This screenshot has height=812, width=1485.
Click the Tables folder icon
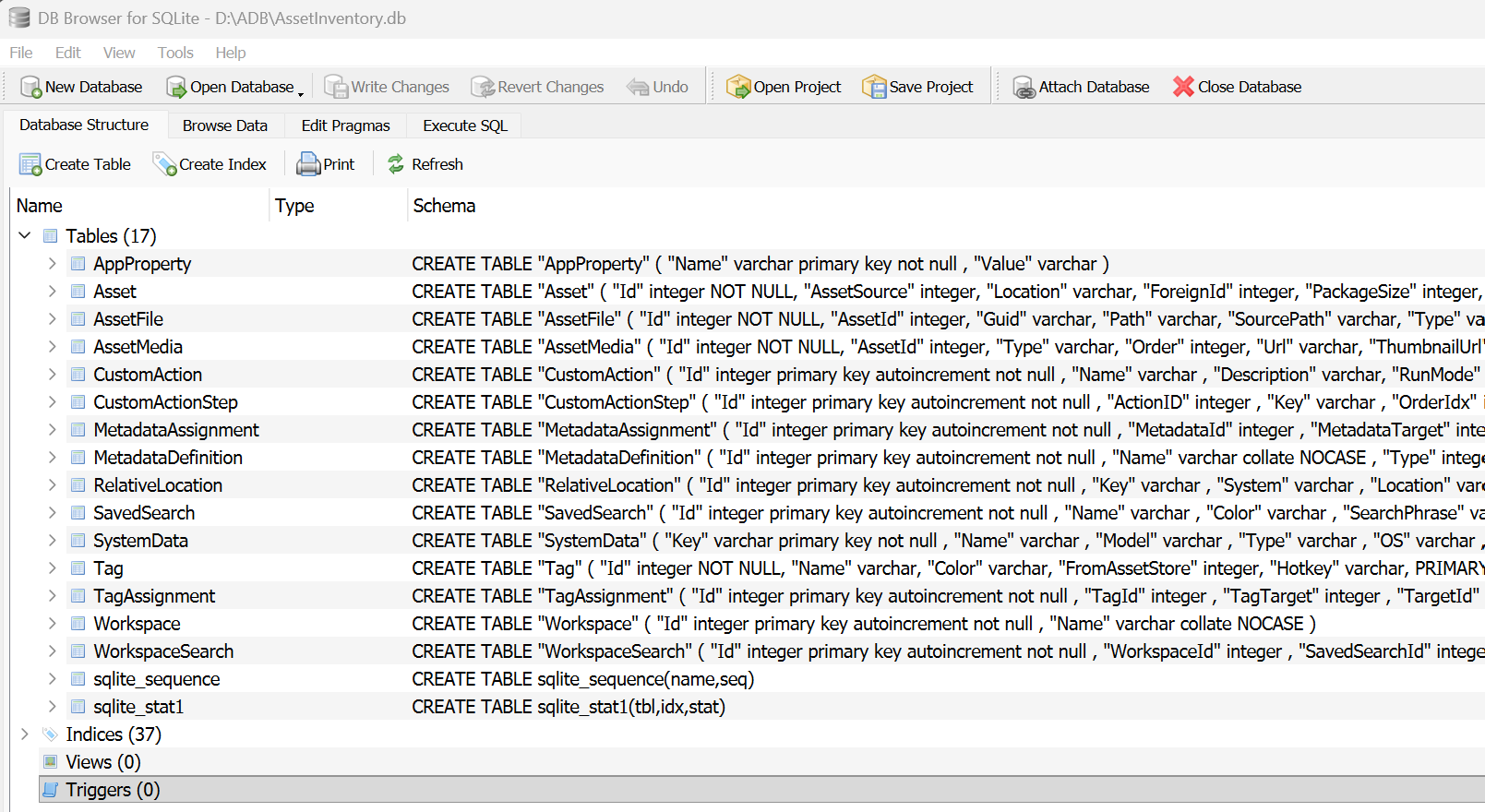[51, 236]
